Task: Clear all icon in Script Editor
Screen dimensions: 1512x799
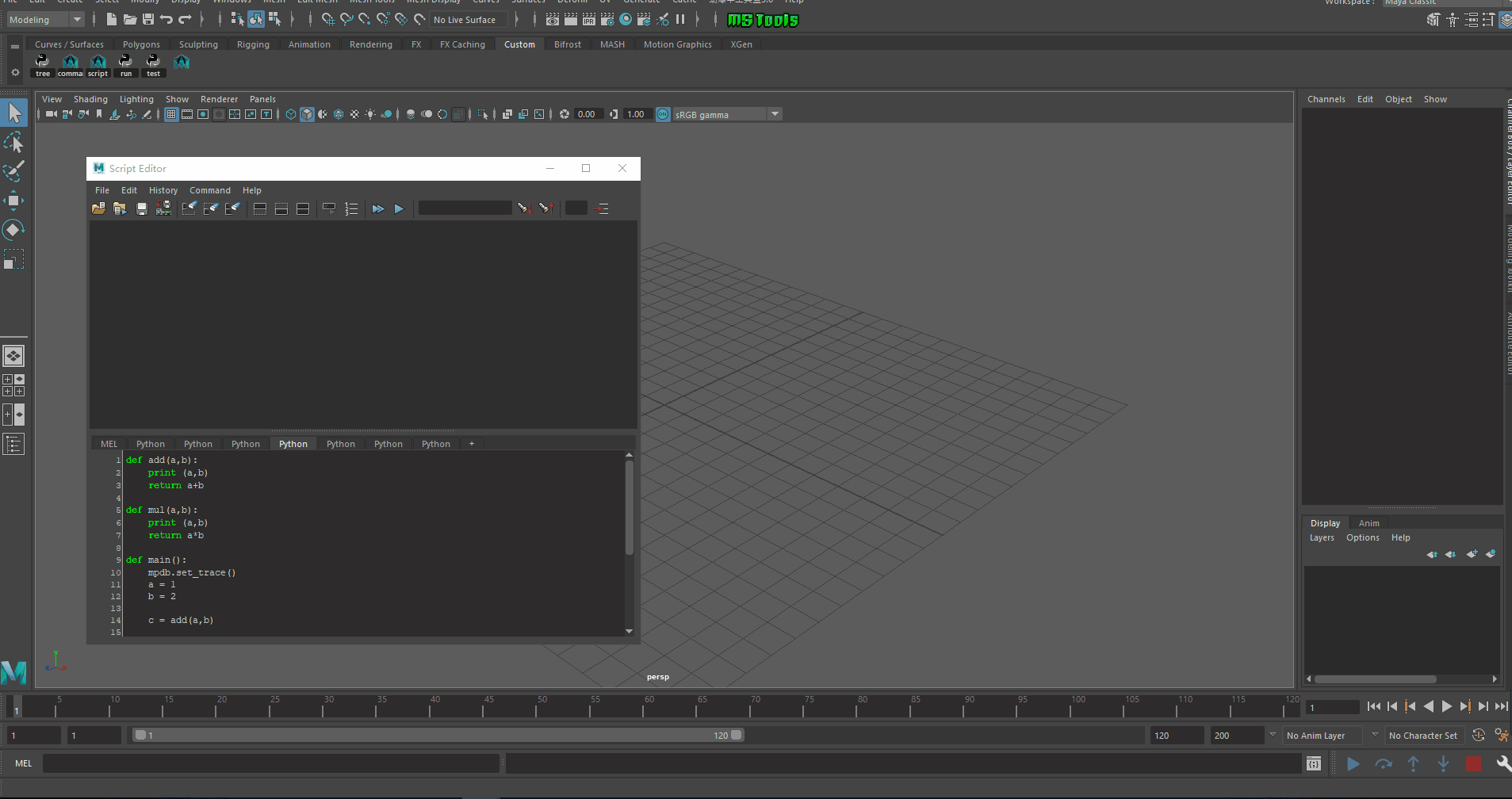Action: 232,208
